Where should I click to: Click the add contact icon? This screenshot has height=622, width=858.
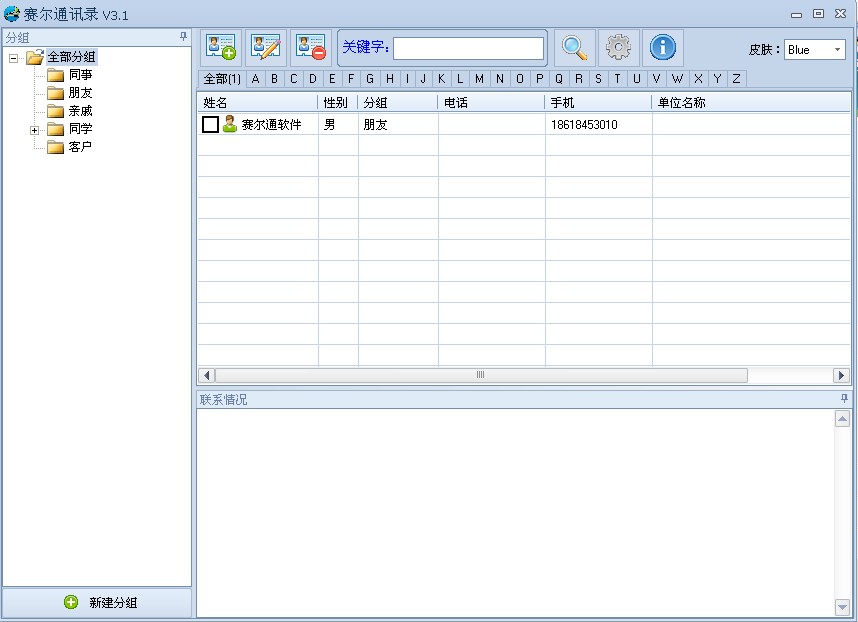click(221, 48)
